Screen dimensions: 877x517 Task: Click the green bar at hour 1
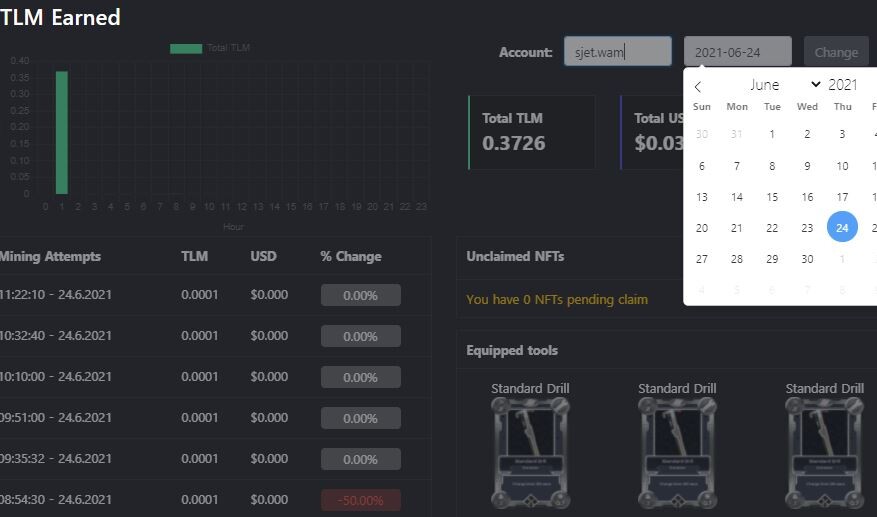click(x=62, y=133)
